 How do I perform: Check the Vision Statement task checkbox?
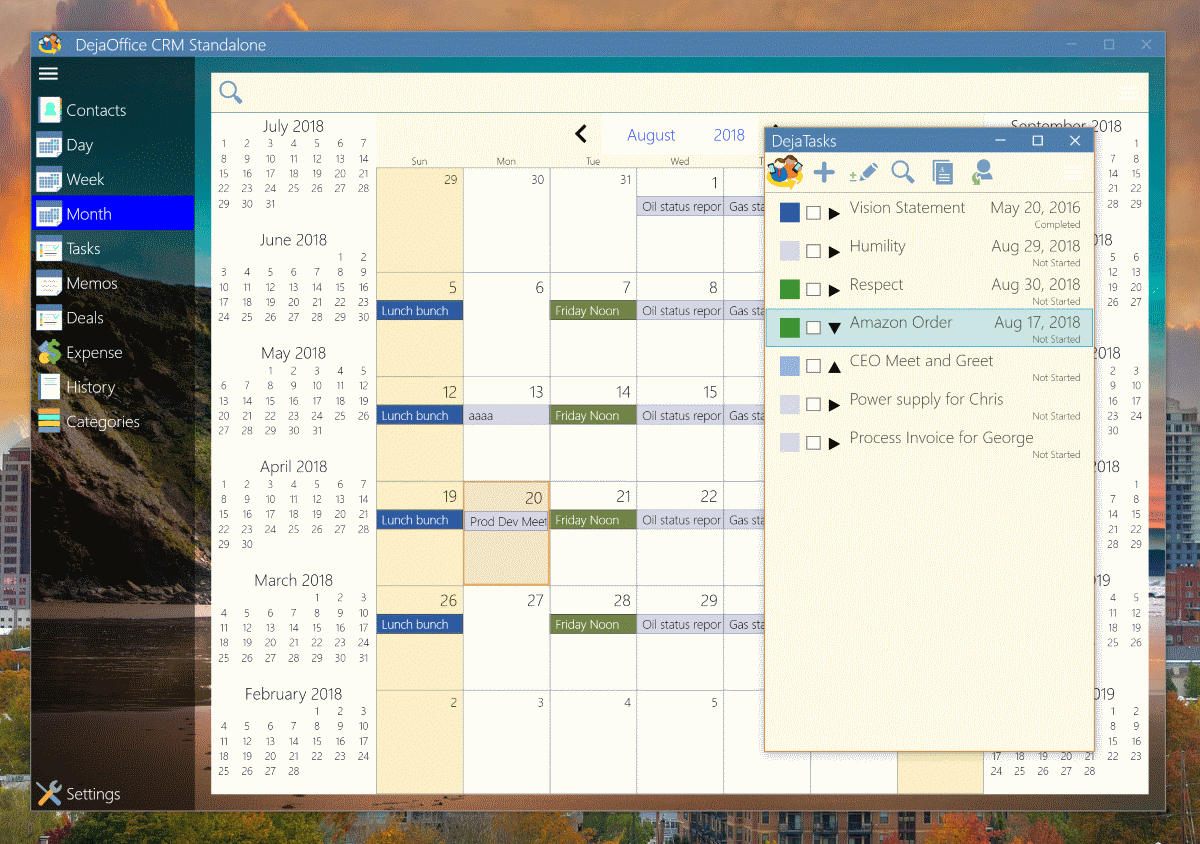(x=814, y=213)
